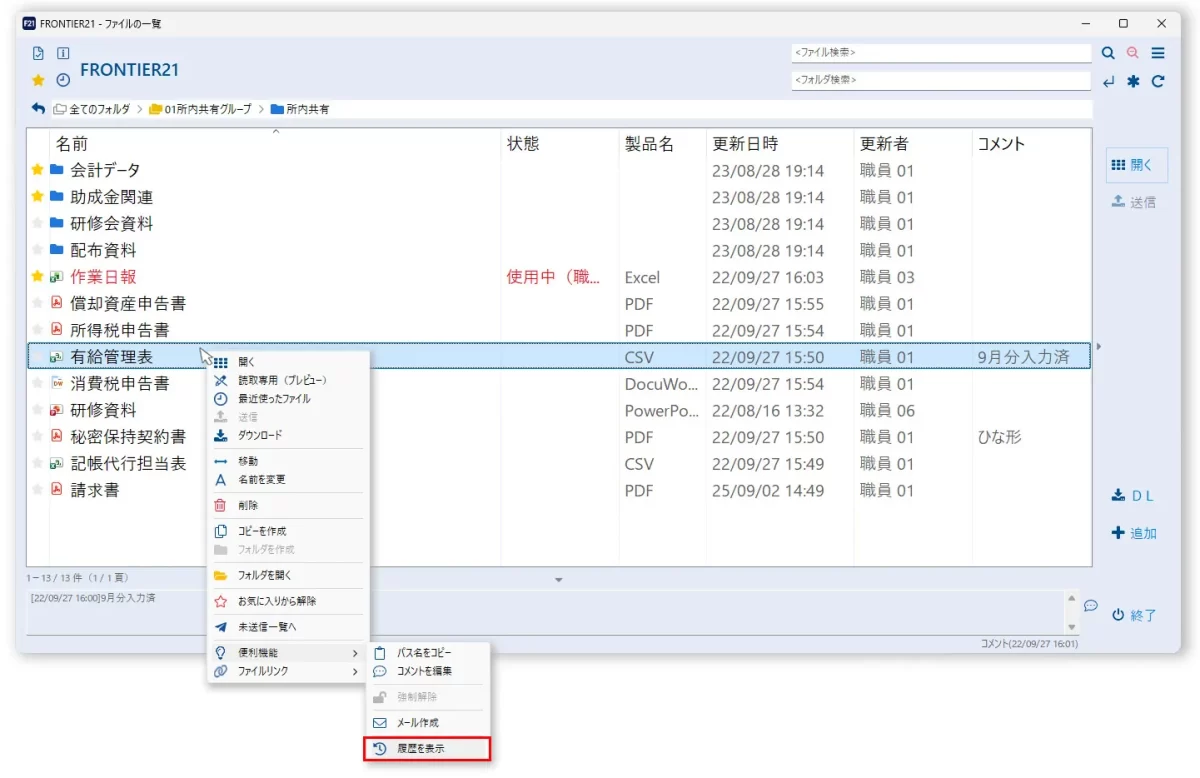Choose 履歴を表示 in the submenu
Viewport: 1200px width, 778px height.
click(427, 748)
